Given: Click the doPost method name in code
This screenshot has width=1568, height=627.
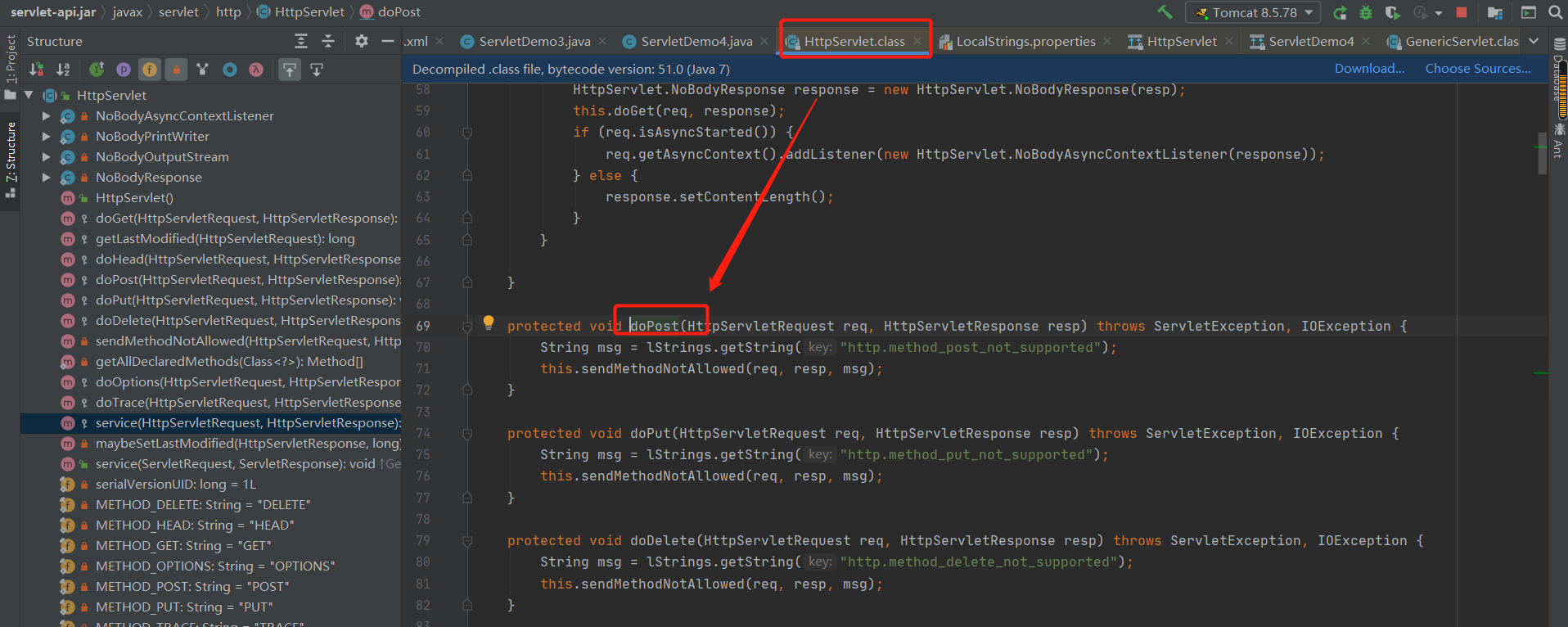Looking at the screenshot, I should click(655, 326).
